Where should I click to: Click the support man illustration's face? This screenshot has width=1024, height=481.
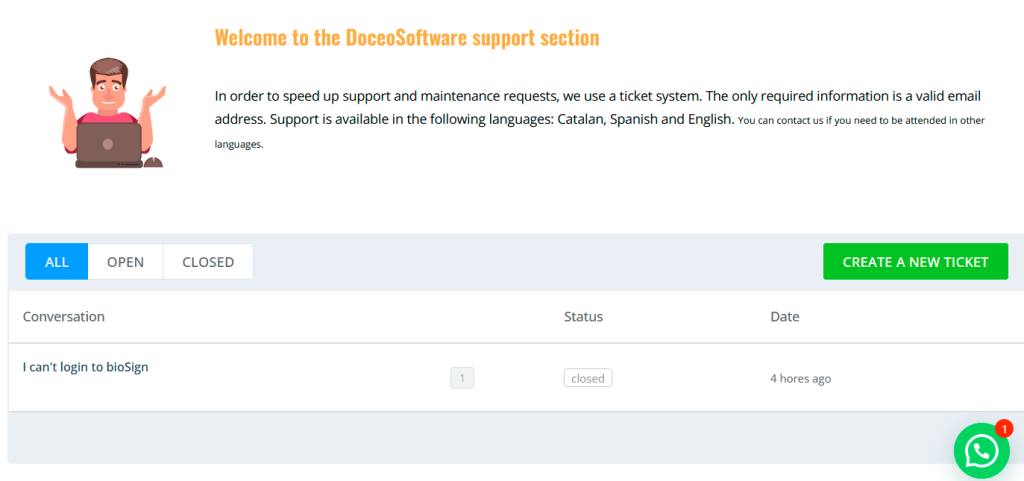[108, 84]
